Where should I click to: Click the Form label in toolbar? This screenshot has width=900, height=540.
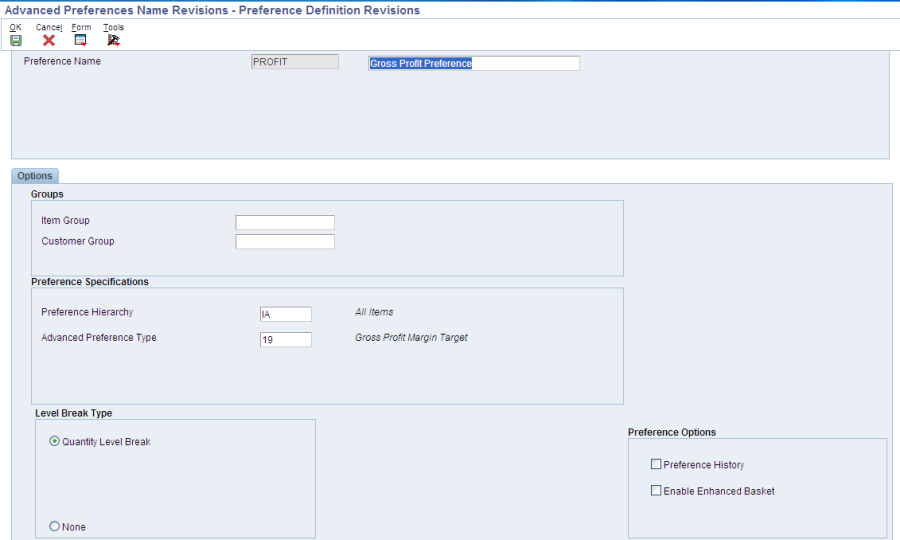point(81,27)
